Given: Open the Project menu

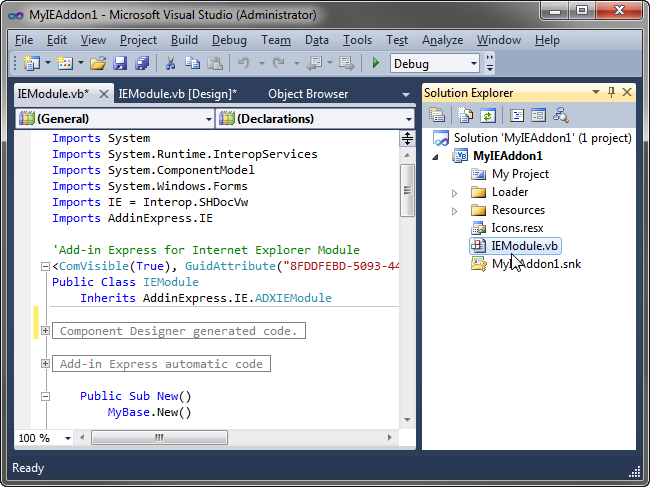Looking at the screenshot, I should [138, 40].
